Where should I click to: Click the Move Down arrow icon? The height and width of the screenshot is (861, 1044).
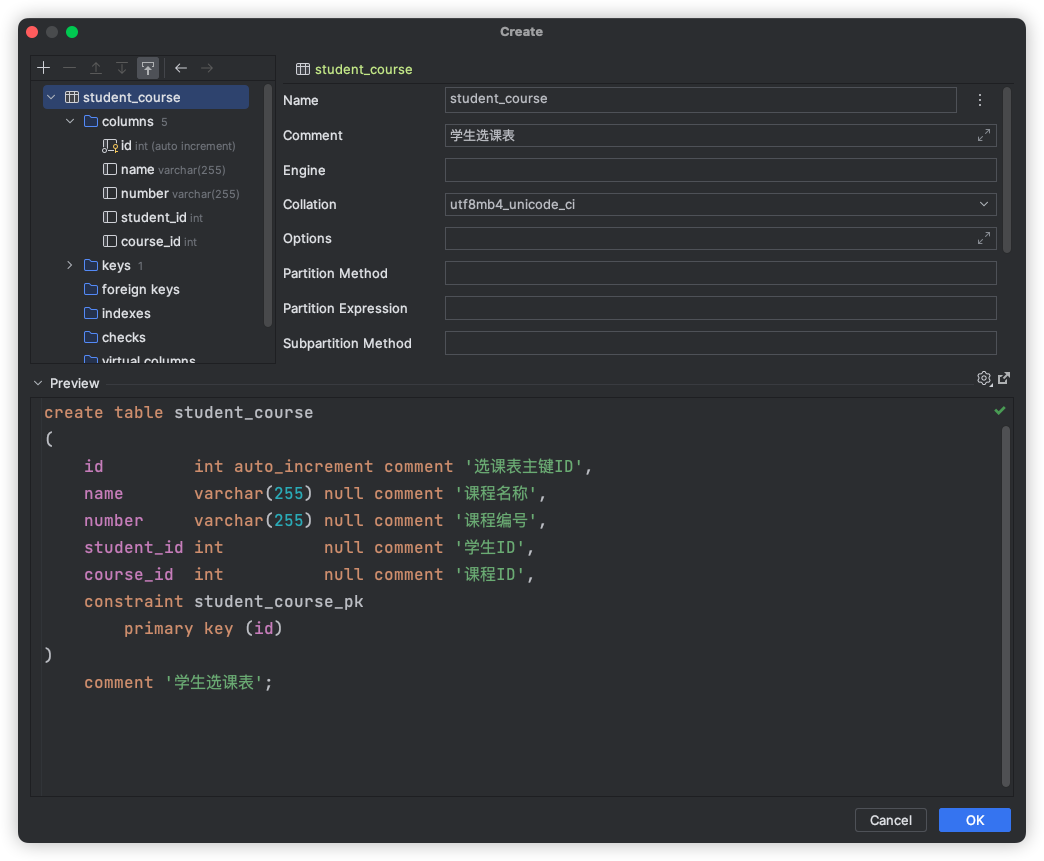point(122,68)
